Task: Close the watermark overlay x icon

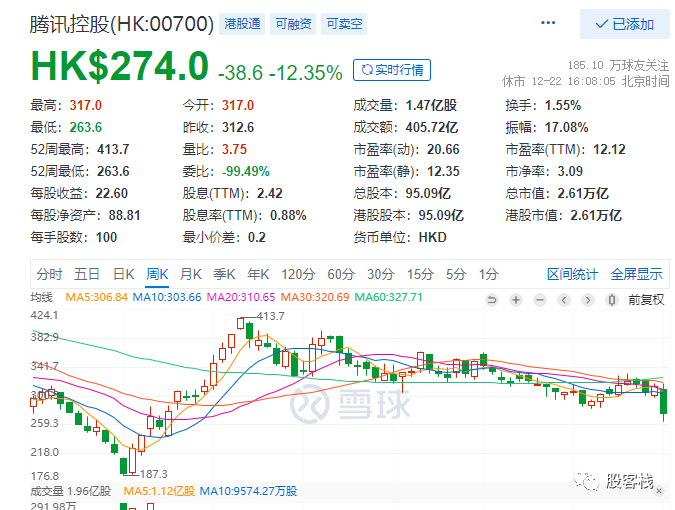Action: click(x=659, y=491)
